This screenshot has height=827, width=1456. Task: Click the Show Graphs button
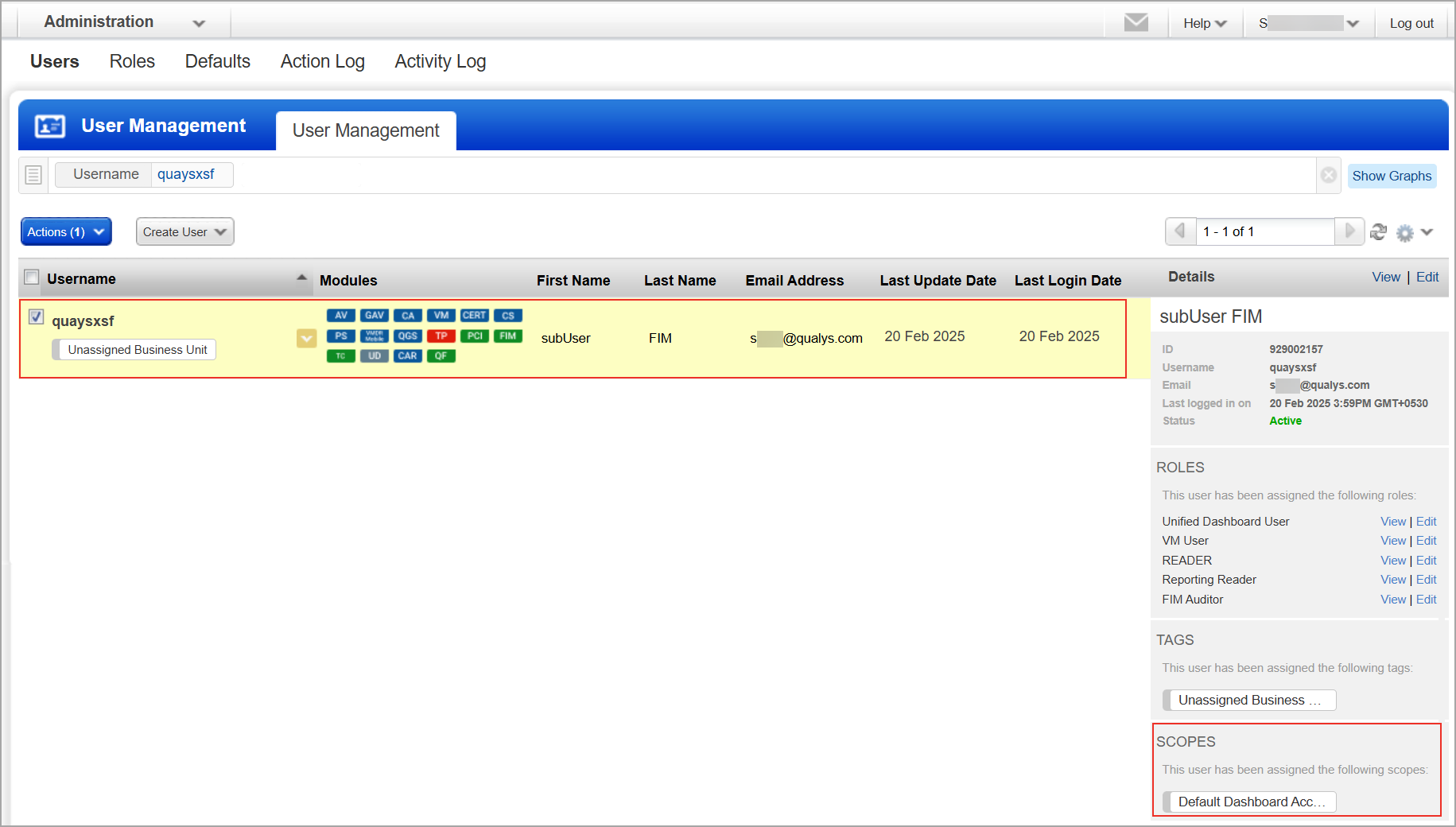point(1392,176)
